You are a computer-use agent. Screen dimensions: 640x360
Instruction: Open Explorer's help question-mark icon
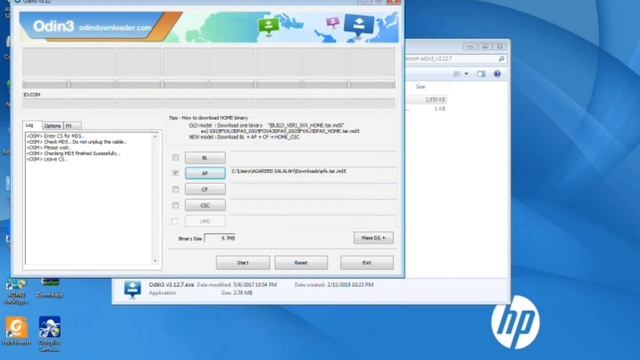tap(497, 74)
